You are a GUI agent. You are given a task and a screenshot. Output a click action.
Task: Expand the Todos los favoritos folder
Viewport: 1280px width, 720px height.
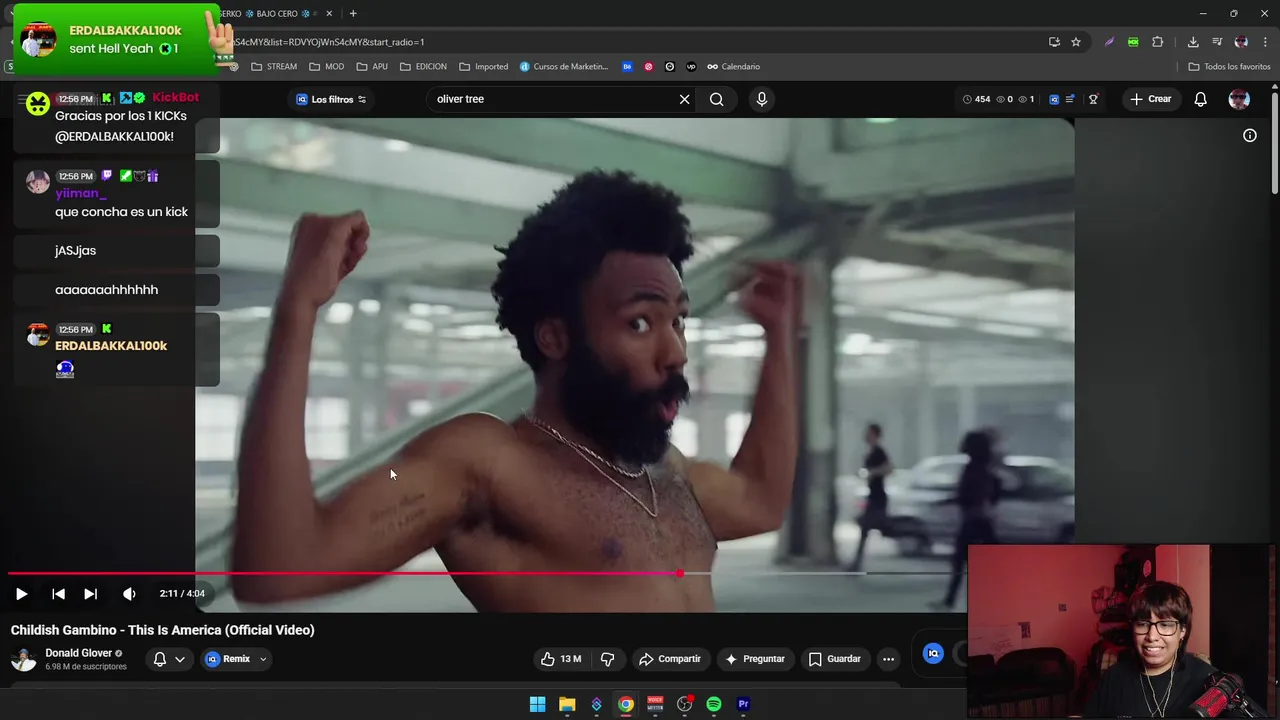click(x=1229, y=67)
